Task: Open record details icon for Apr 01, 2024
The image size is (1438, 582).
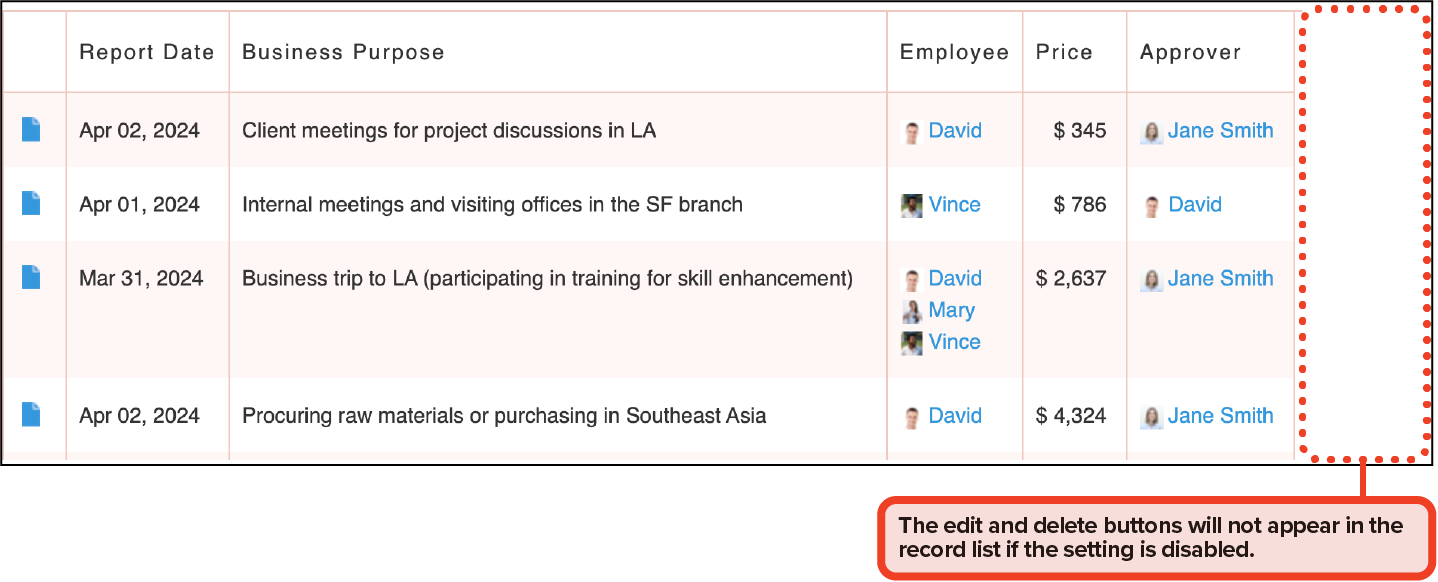Action: (x=31, y=204)
